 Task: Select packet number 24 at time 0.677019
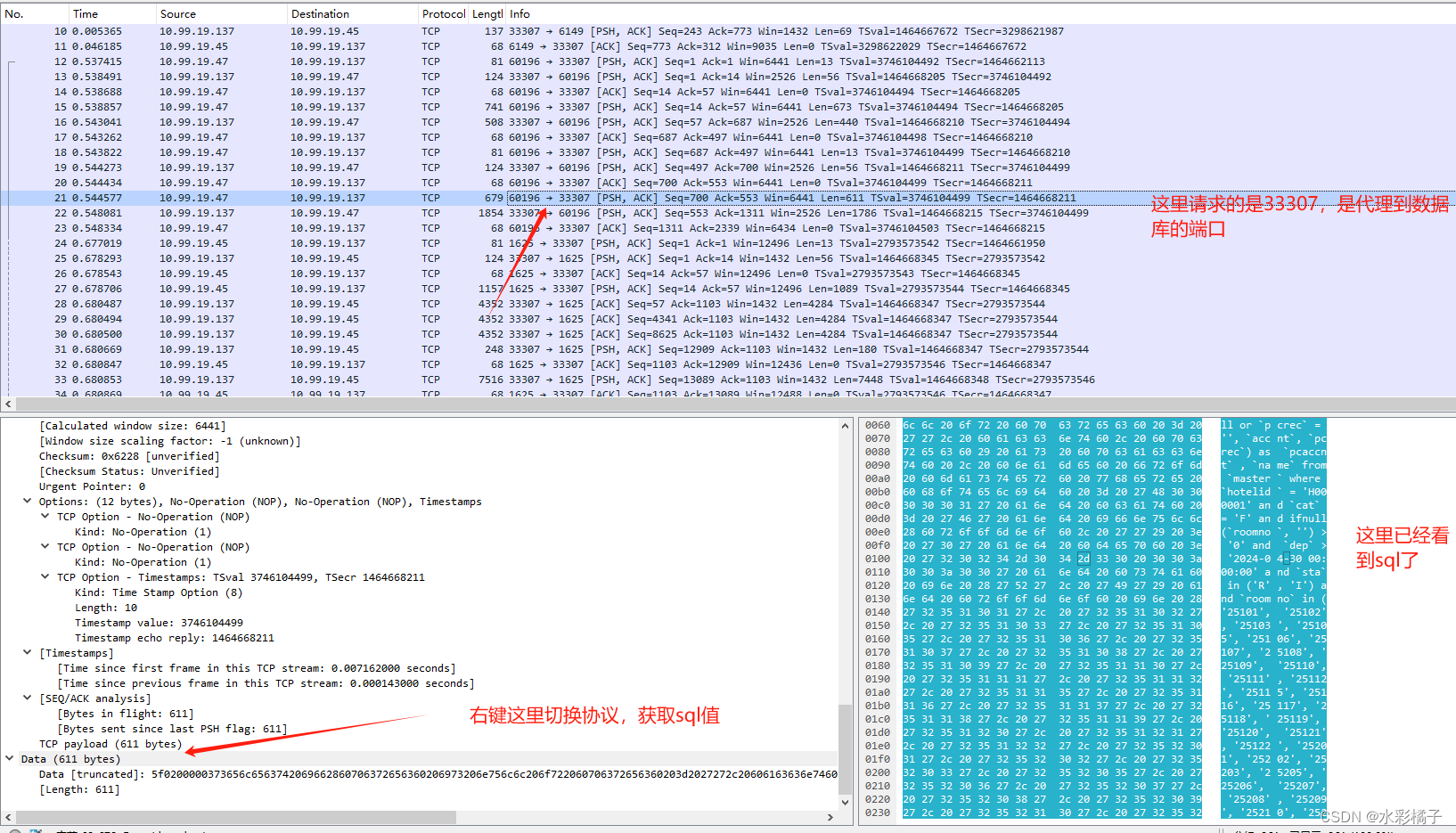click(x=728, y=243)
